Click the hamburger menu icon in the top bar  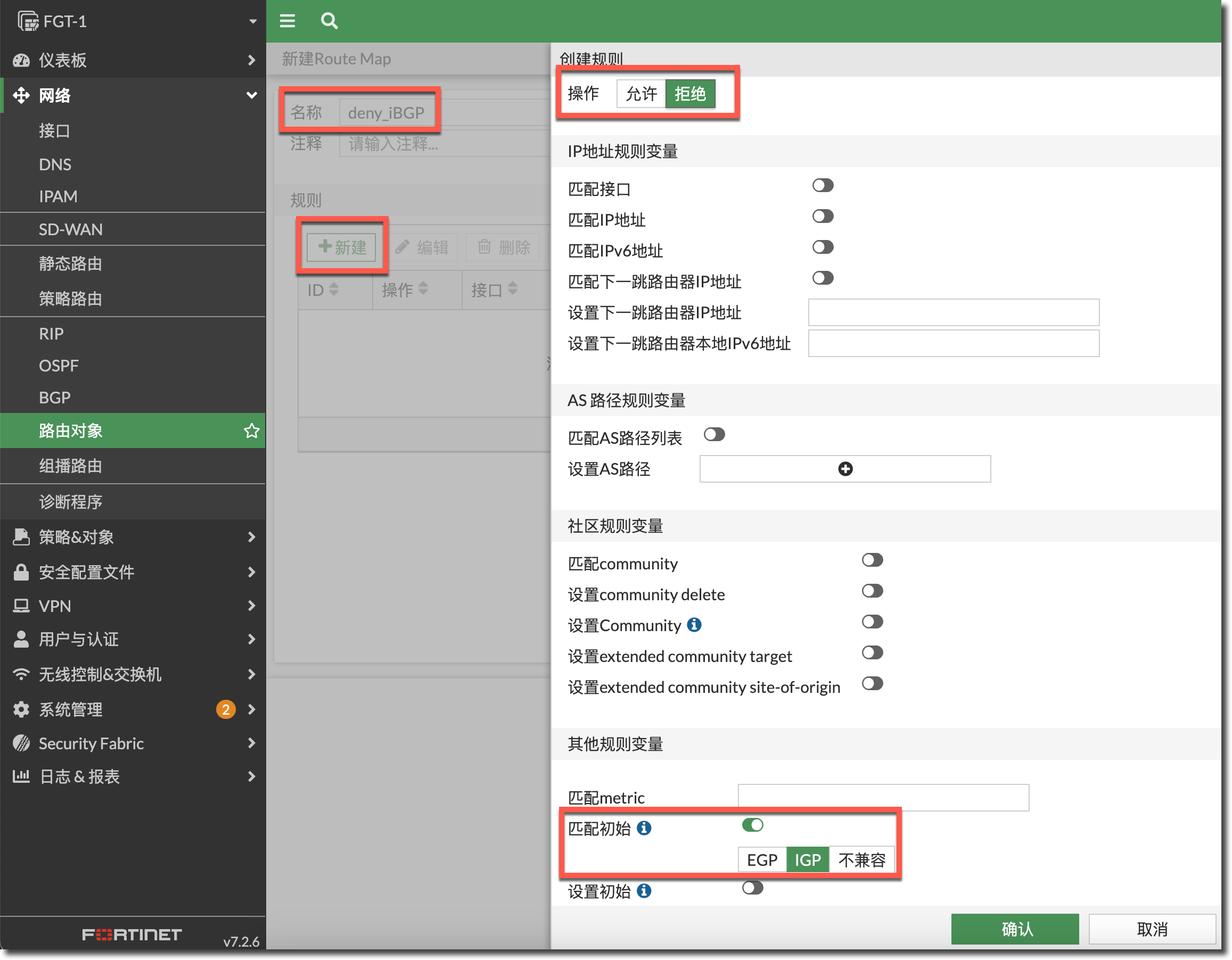point(287,21)
